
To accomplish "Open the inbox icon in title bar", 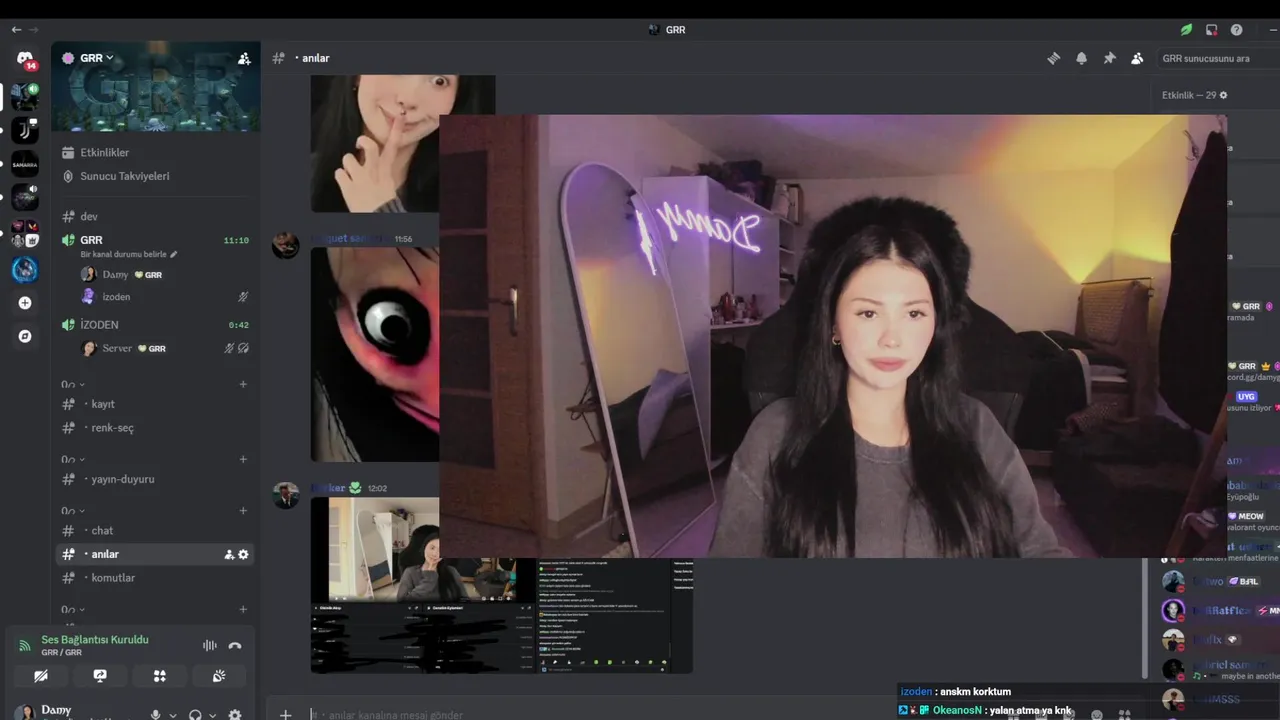I will [x=1211, y=30].
